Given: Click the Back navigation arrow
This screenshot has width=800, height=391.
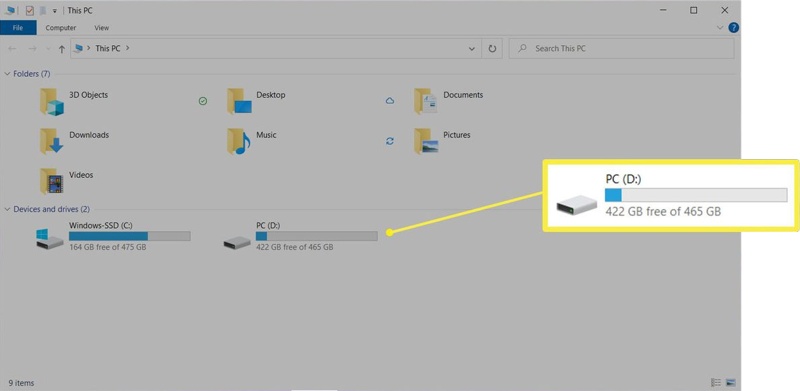Looking at the screenshot, I should pos(13,48).
